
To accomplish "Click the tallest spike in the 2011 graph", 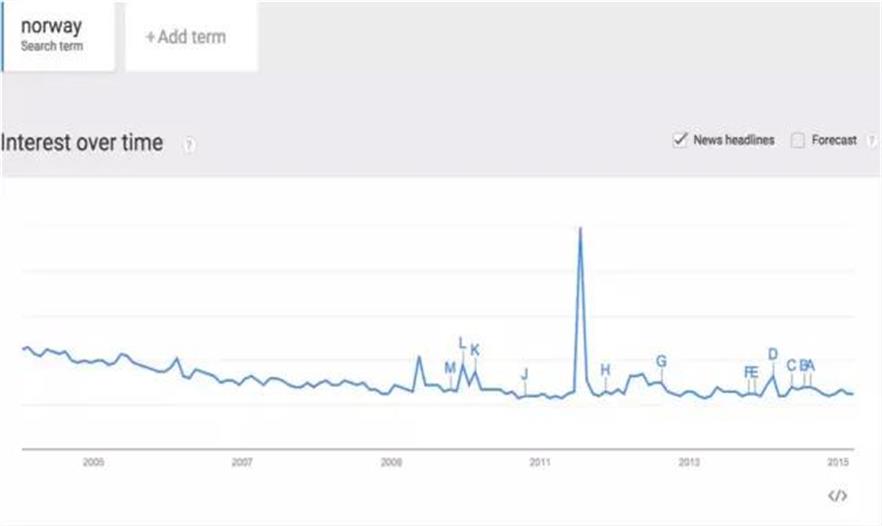I will pyautogui.click(x=580, y=230).
